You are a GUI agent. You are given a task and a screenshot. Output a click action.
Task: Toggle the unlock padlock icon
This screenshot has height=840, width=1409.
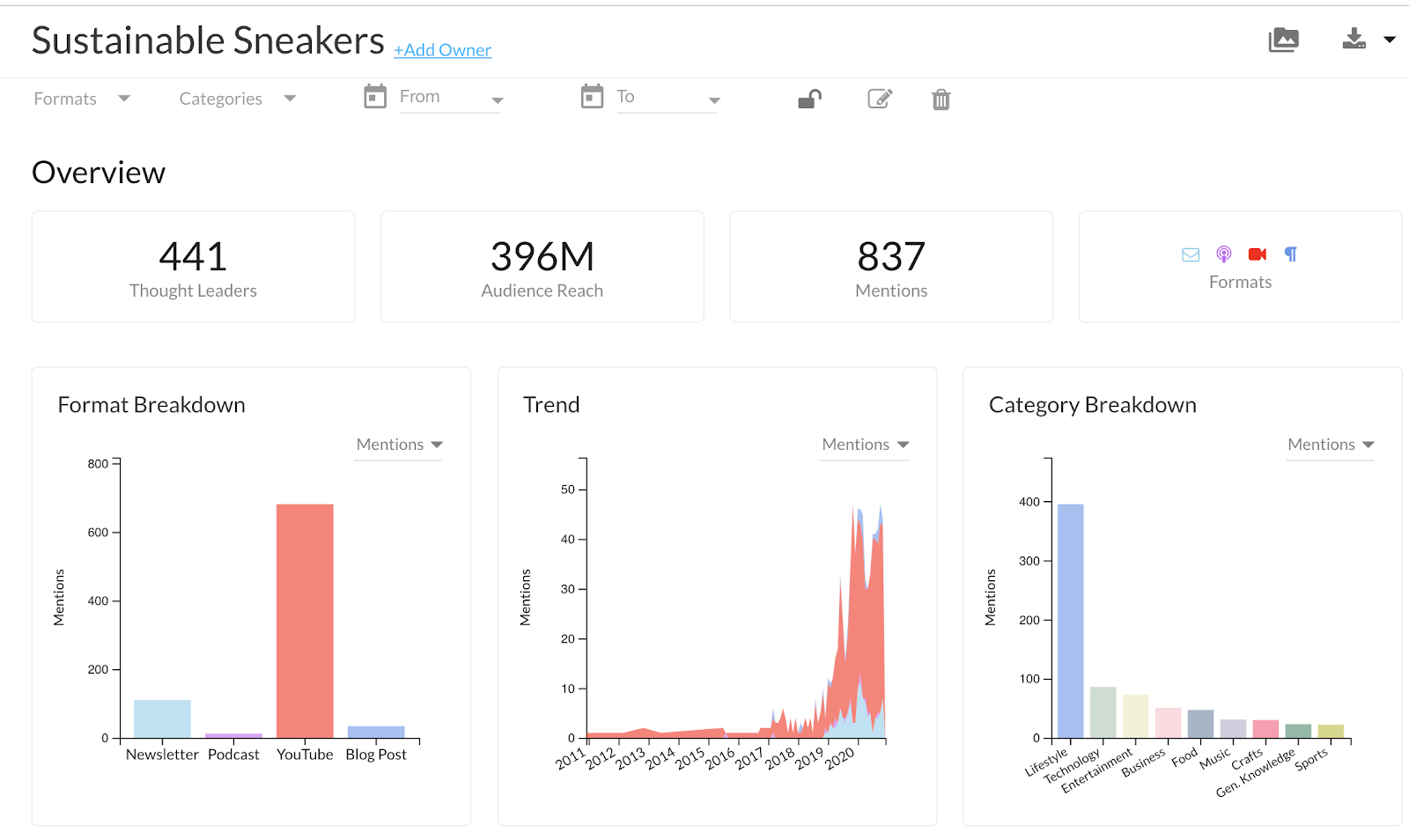[809, 99]
